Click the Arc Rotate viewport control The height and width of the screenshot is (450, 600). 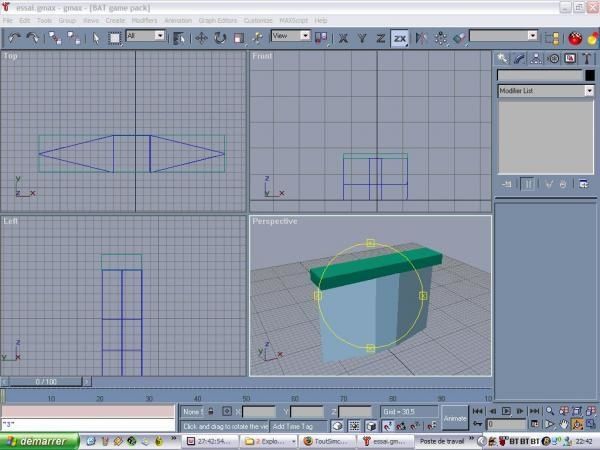(577, 424)
